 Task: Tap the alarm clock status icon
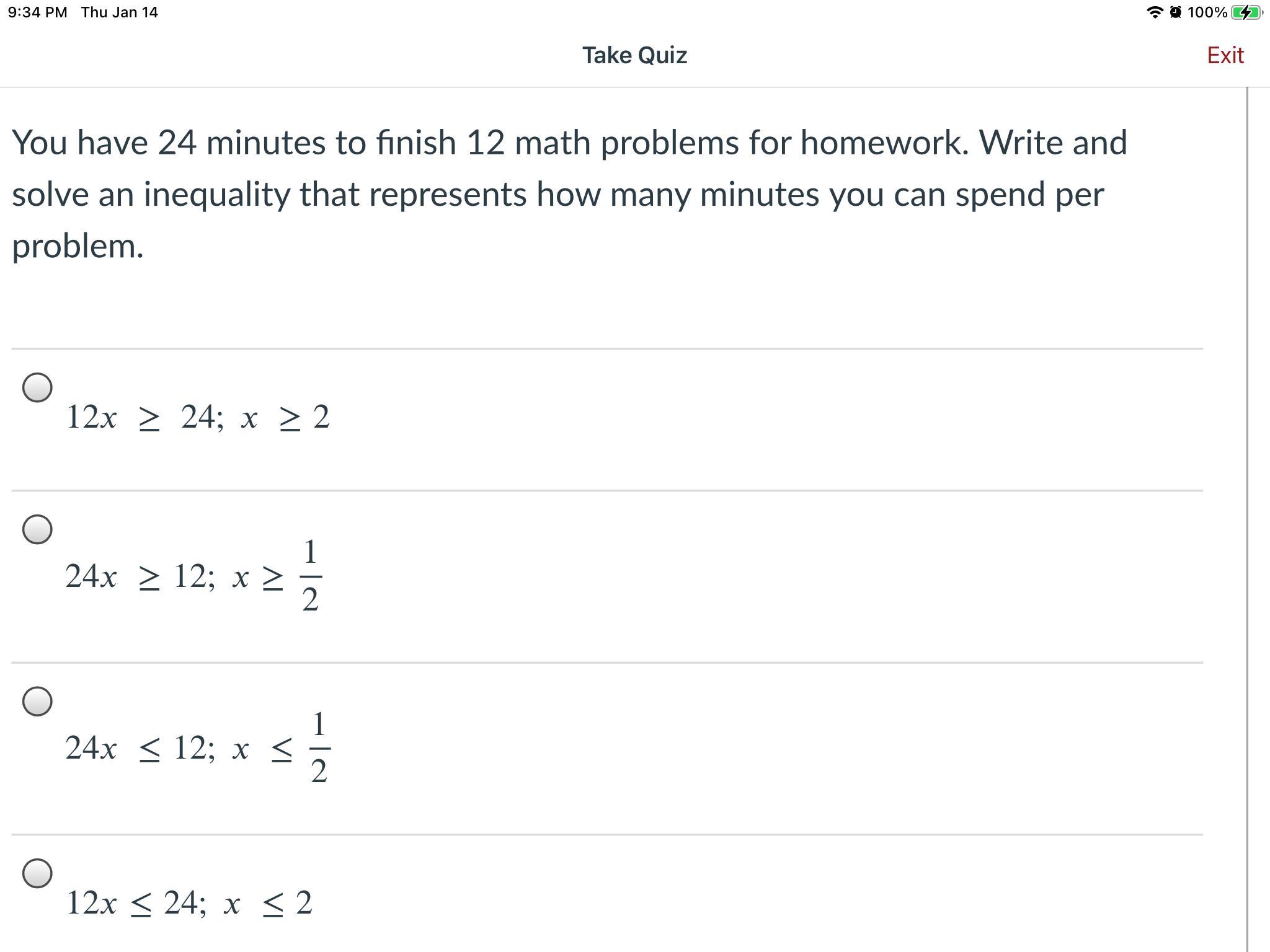[x=1175, y=12]
